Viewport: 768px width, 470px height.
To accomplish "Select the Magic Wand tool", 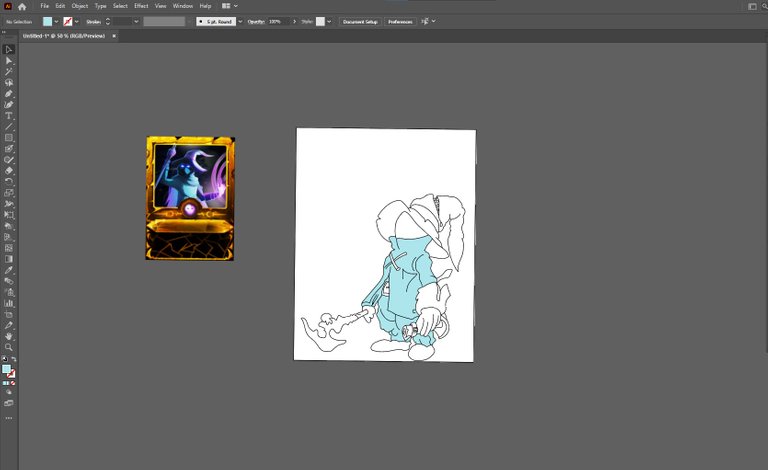I will click(9, 71).
